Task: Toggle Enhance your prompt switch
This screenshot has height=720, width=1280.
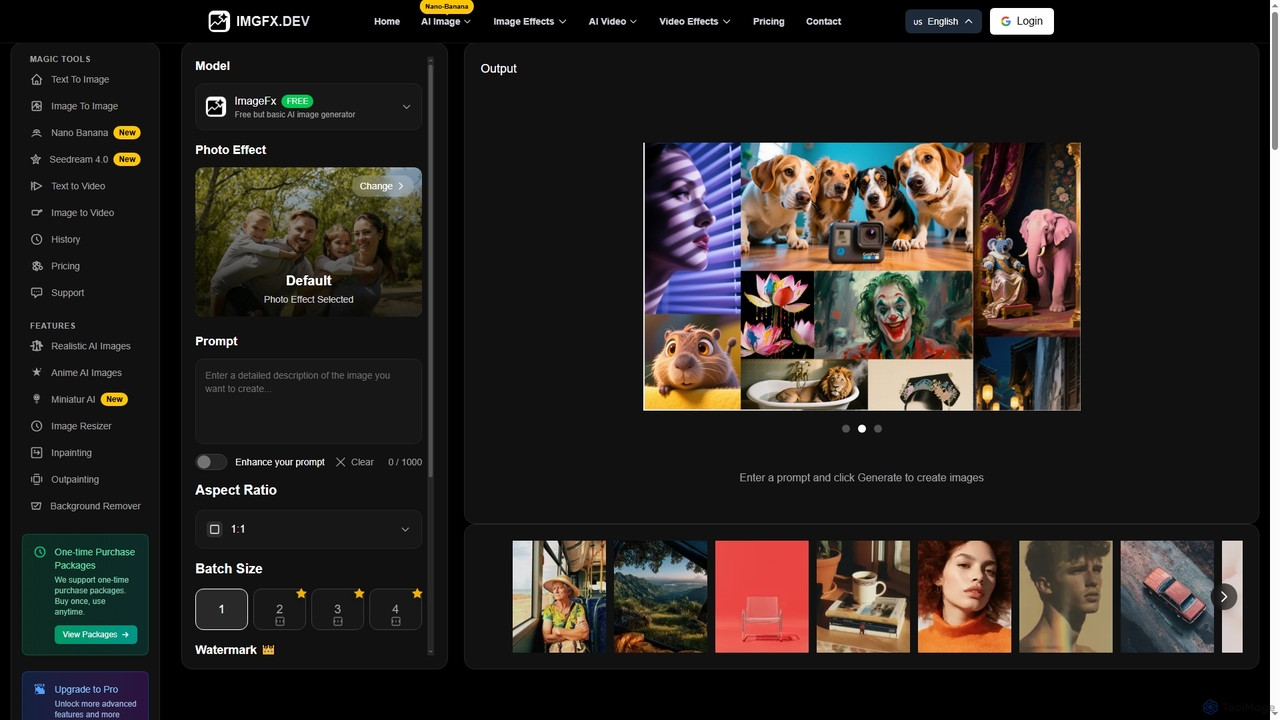Action: pos(211,462)
